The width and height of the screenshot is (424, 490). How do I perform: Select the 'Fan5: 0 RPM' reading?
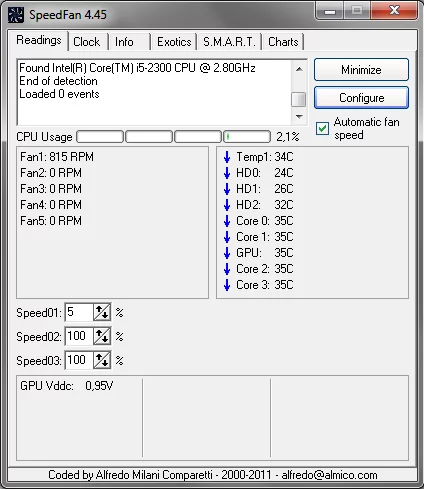coord(51,221)
